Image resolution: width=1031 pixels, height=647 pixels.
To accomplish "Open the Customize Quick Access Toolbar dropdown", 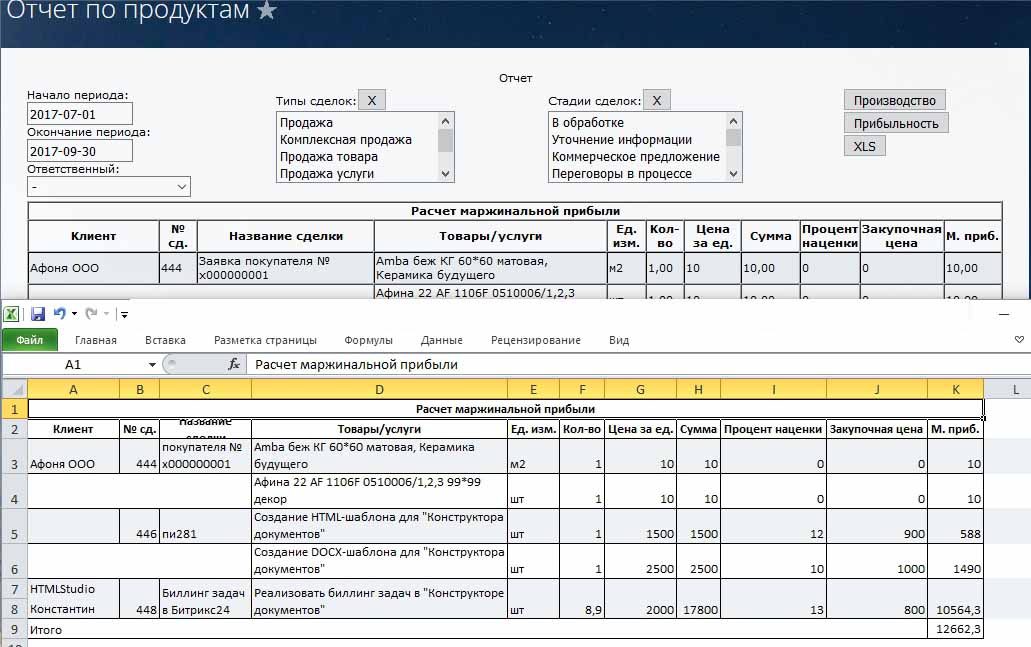I will (125, 315).
